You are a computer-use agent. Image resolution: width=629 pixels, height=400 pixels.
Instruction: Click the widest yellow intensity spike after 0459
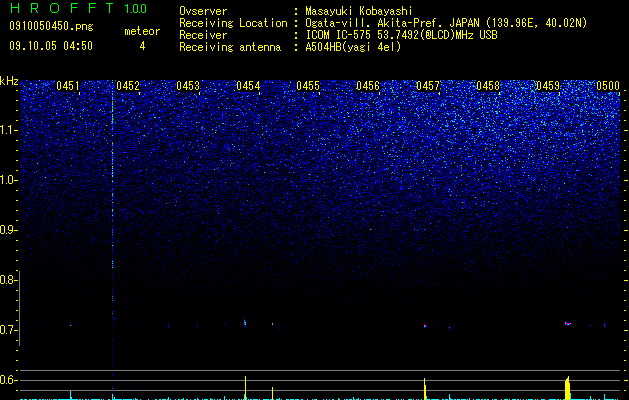[x=567, y=388]
